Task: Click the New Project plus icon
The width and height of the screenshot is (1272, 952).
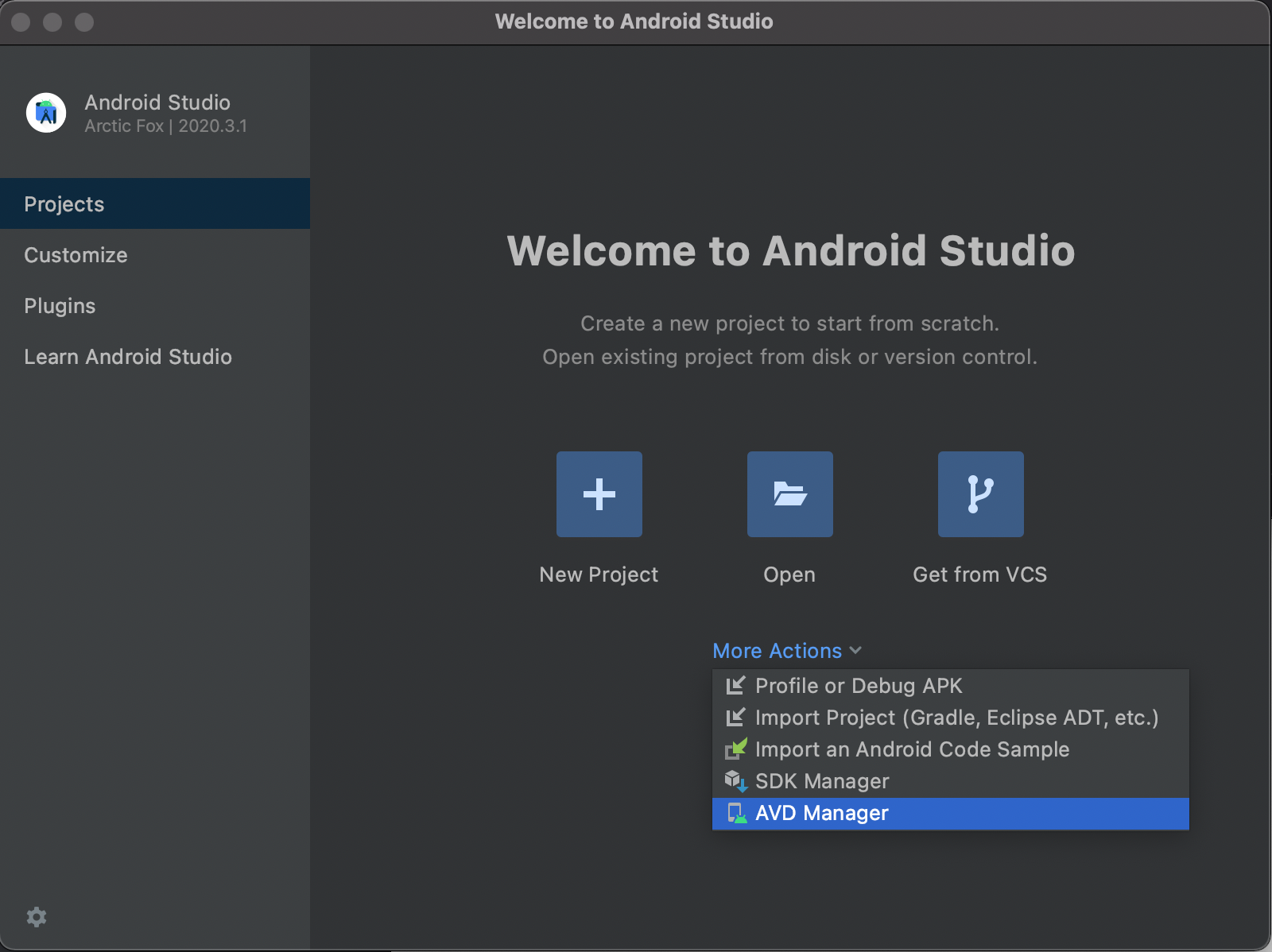Action: click(x=599, y=493)
